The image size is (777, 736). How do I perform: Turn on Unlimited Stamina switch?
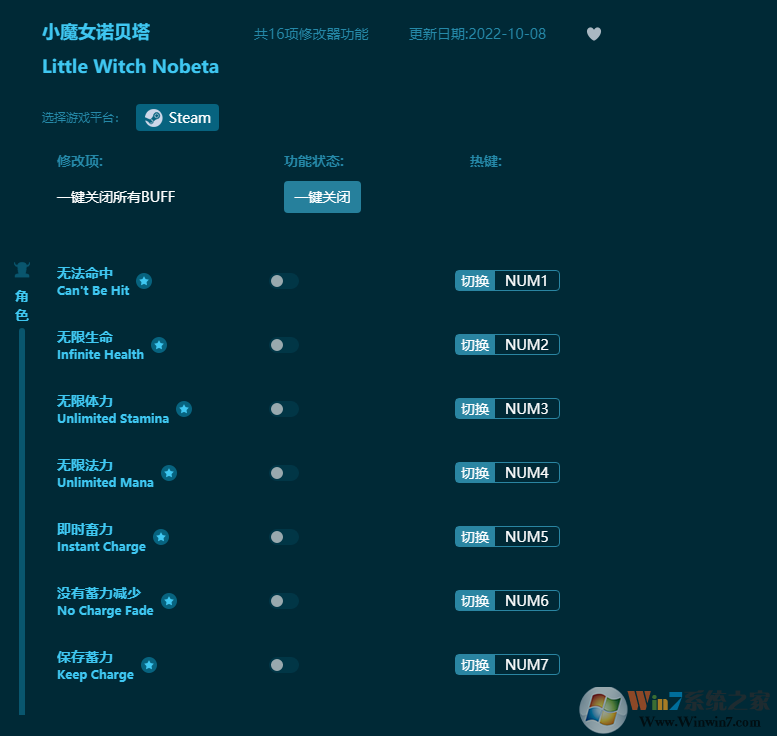pyautogui.click(x=284, y=409)
